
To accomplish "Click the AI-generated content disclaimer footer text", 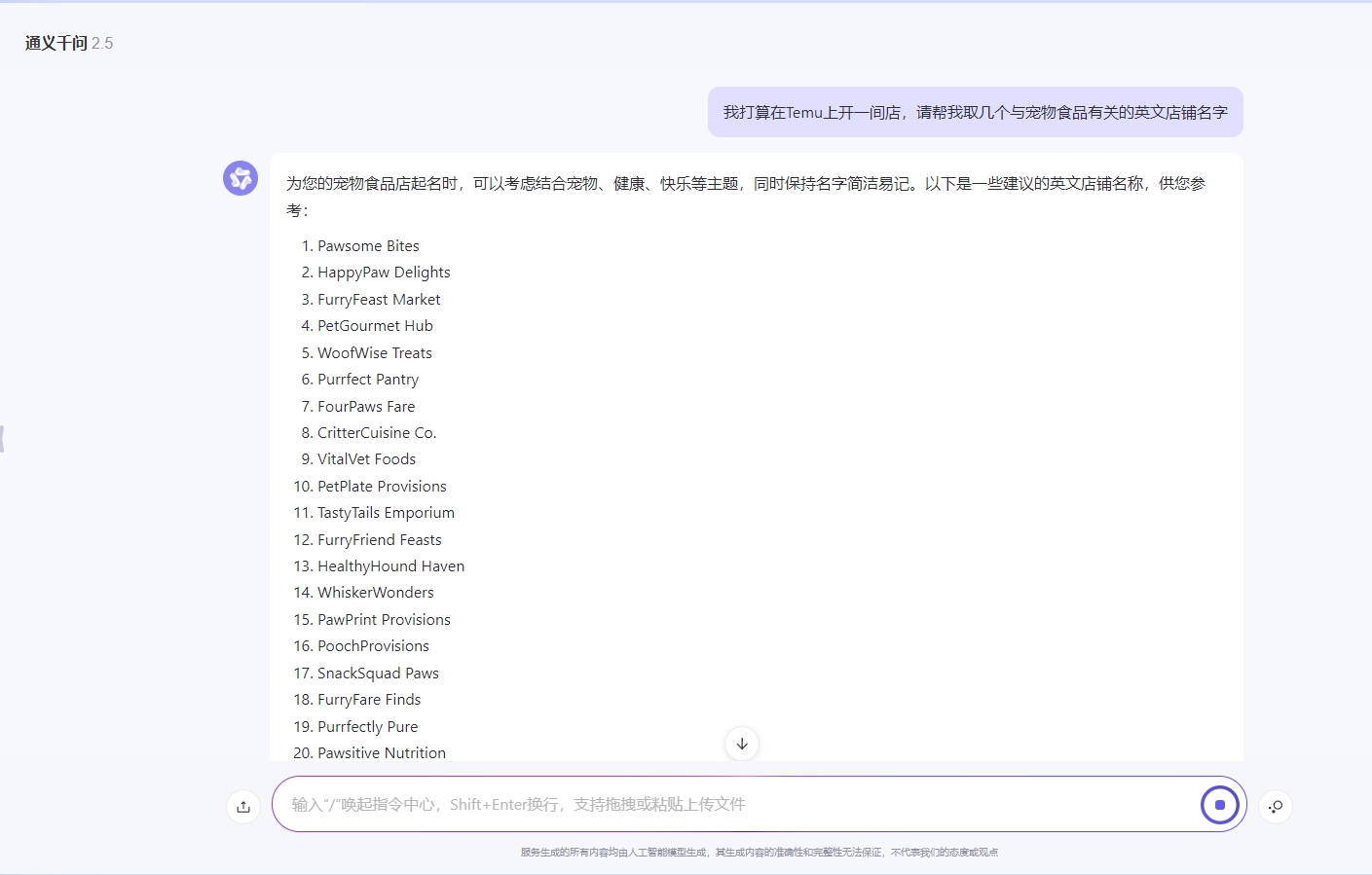I will pos(760,853).
